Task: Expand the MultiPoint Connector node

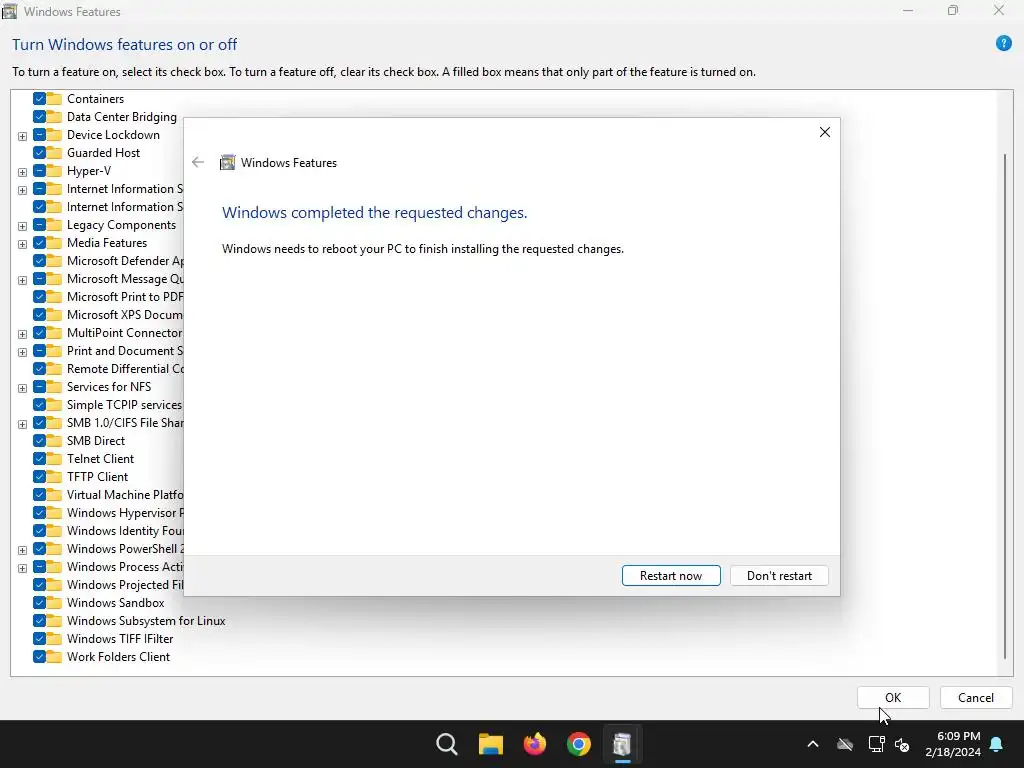Action: 22,334
